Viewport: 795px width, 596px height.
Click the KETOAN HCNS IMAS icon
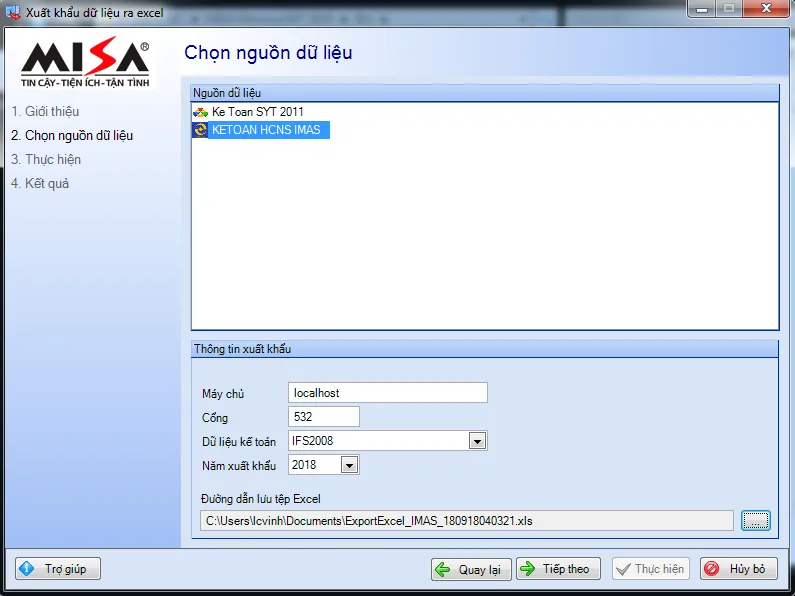(x=201, y=130)
